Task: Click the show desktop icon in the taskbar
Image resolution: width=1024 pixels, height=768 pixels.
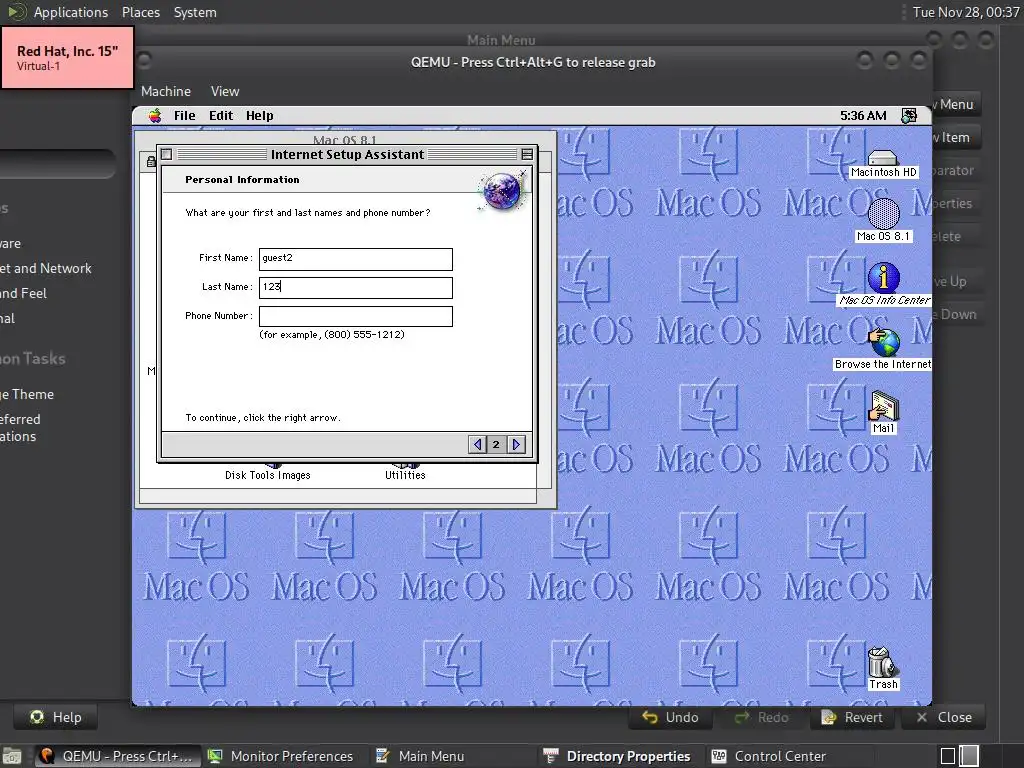Action: coord(11,756)
